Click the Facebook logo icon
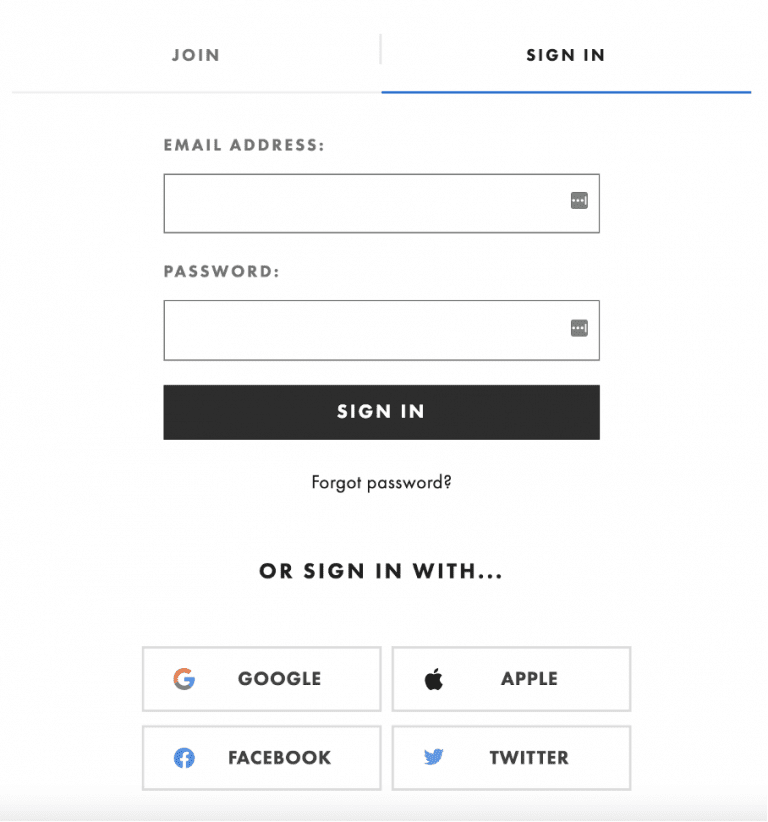Viewport: 768px width, 822px height. point(184,758)
